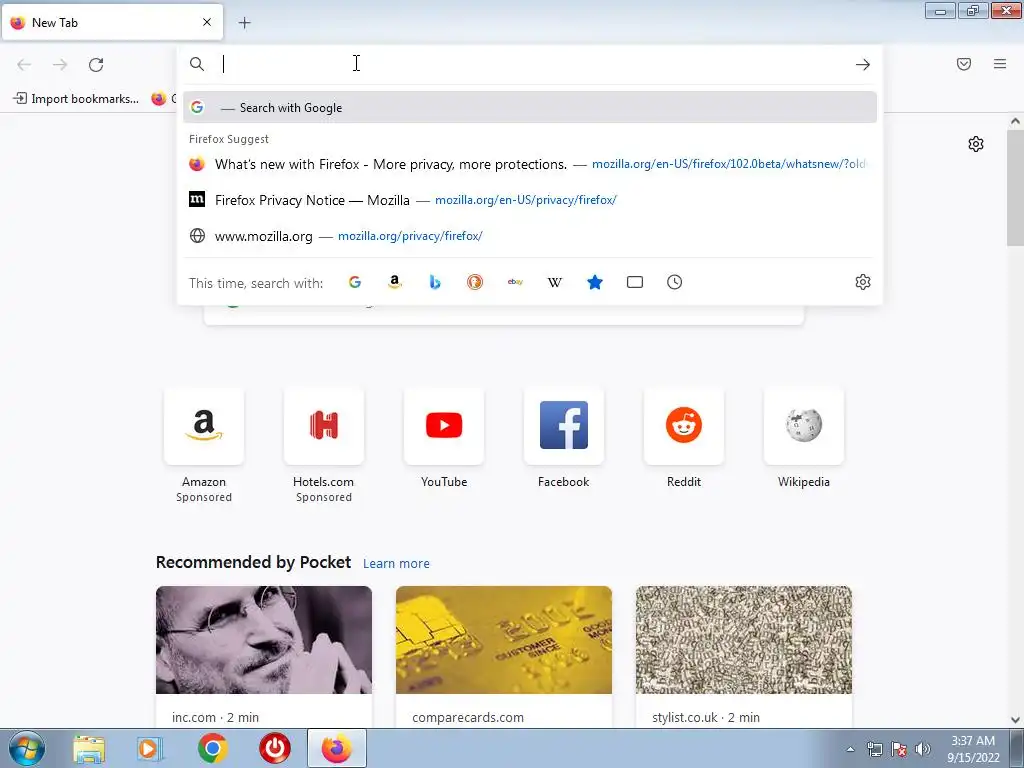Open the red power app on taskbar
Viewport: 1024px width, 768px height.
click(x=275, y=749)
